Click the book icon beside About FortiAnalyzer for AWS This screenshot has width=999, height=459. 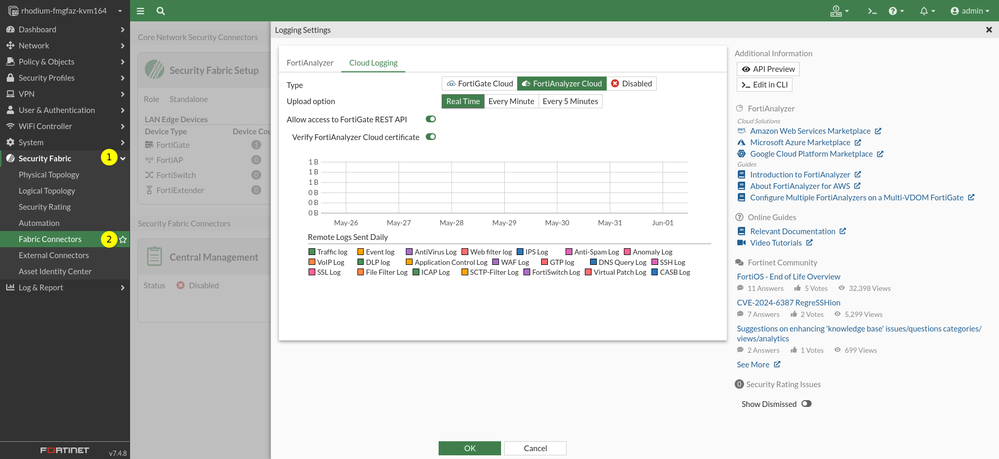741,186
